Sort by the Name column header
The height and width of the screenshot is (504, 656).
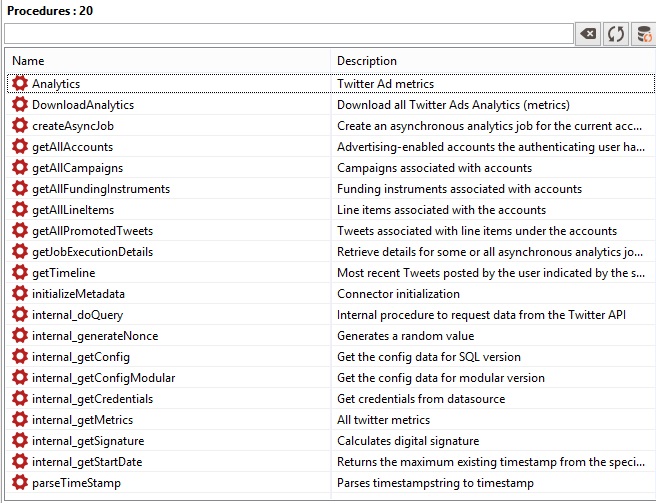click(x=168, y=61)
